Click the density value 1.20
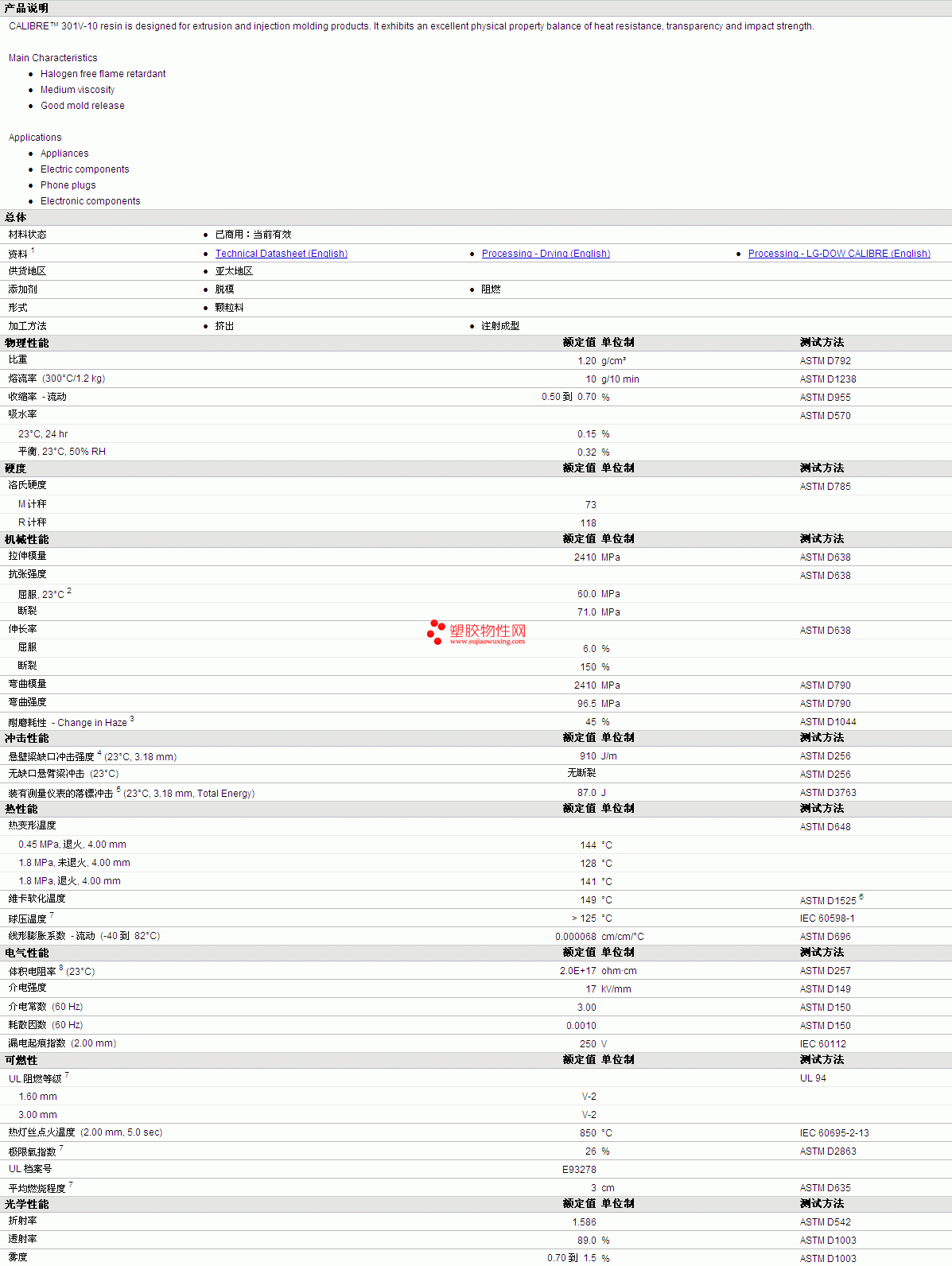Image resolution: width=952 pixels, height=1266 pixels. click(587, 361)
